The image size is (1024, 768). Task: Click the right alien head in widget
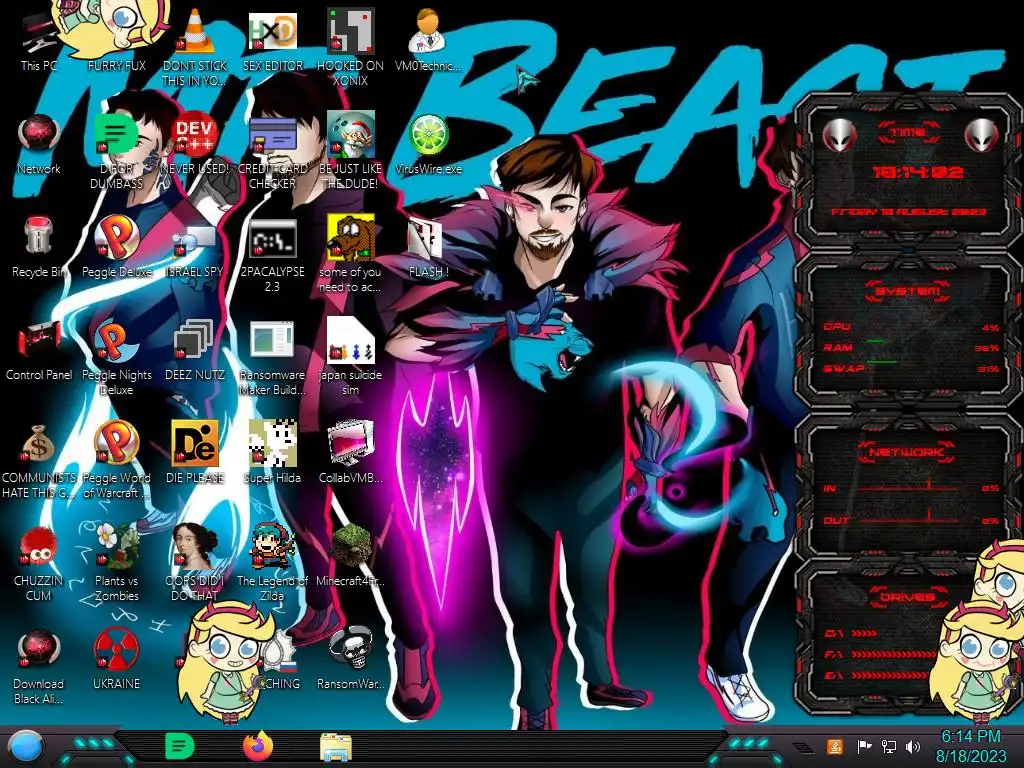[982, 136]
